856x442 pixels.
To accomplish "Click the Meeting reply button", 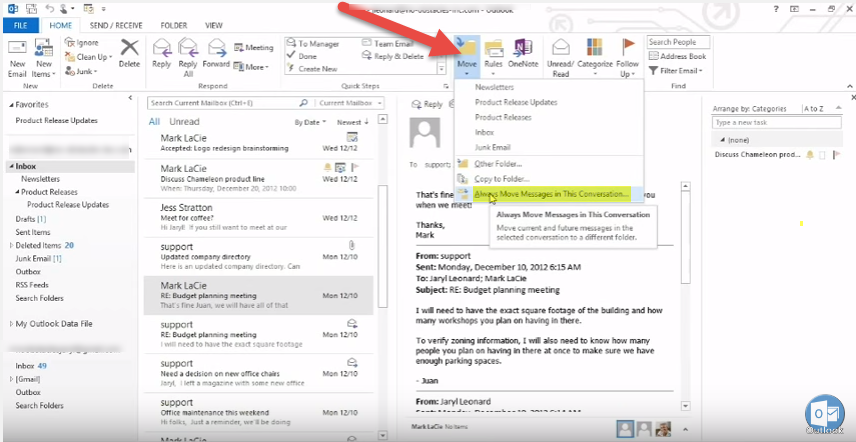I will [x=254, y=47].
